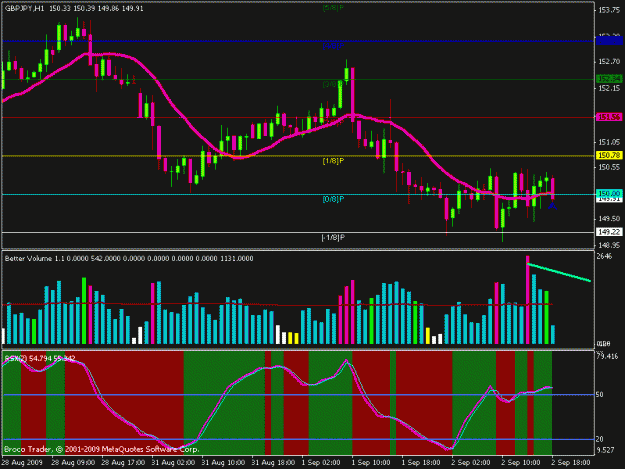This screenshot has width=625, height=469.
Task: Click the blue up-arrow marker below the last candle
Action: [x=552, y=206]
